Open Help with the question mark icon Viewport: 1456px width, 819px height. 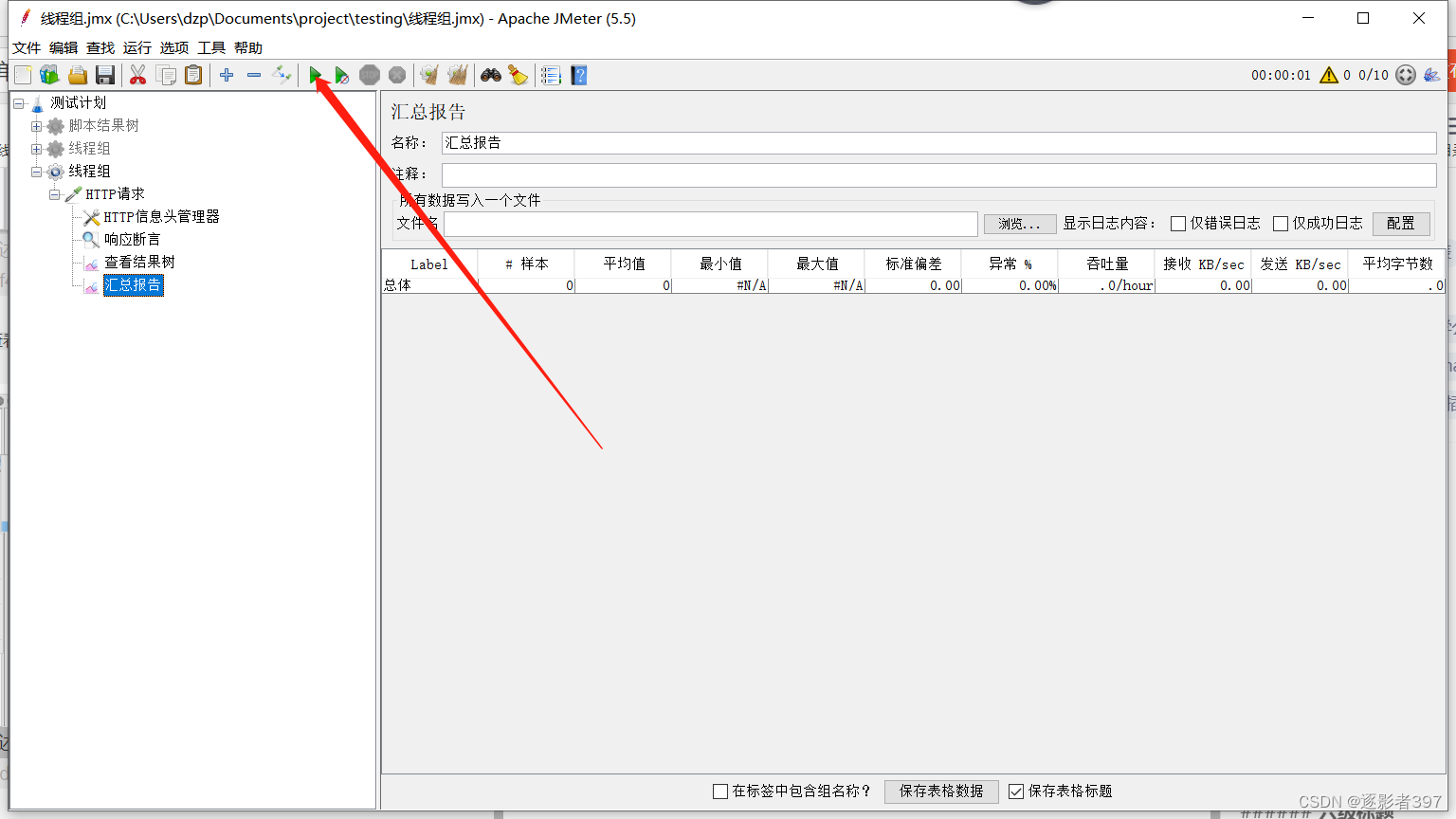coord(579,75)
